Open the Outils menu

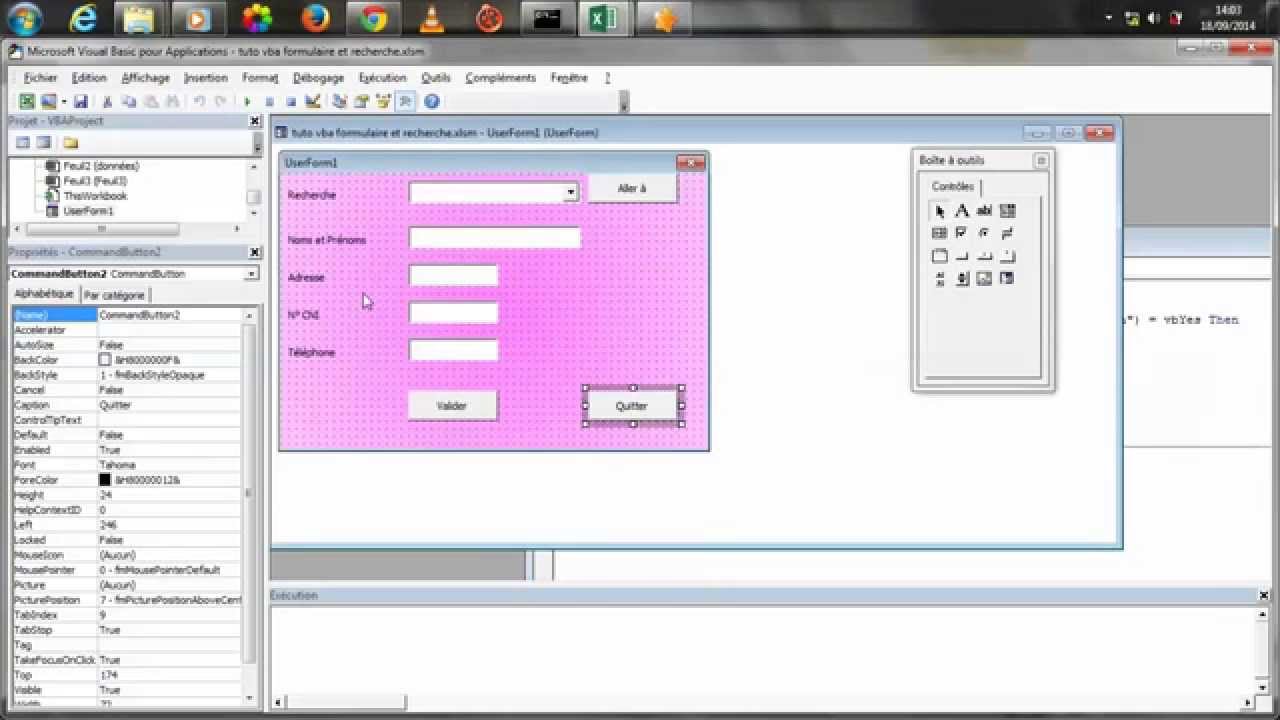[436, 78]
